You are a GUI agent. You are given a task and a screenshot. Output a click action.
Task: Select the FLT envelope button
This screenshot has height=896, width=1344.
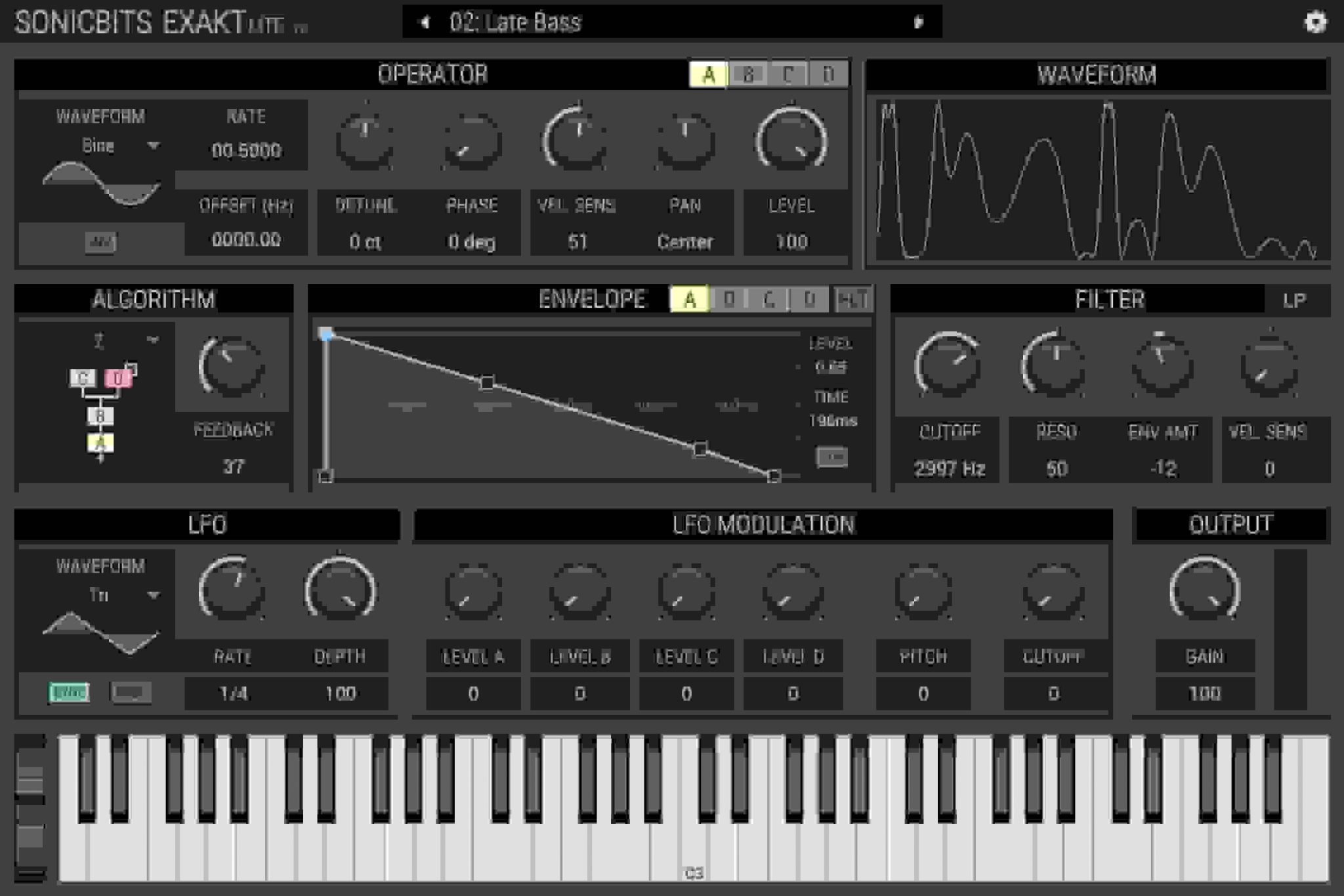click(x=854, y=299)
